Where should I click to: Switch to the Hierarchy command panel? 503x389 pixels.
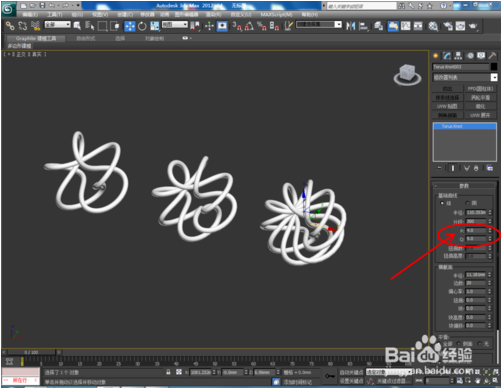coord(458,56)
